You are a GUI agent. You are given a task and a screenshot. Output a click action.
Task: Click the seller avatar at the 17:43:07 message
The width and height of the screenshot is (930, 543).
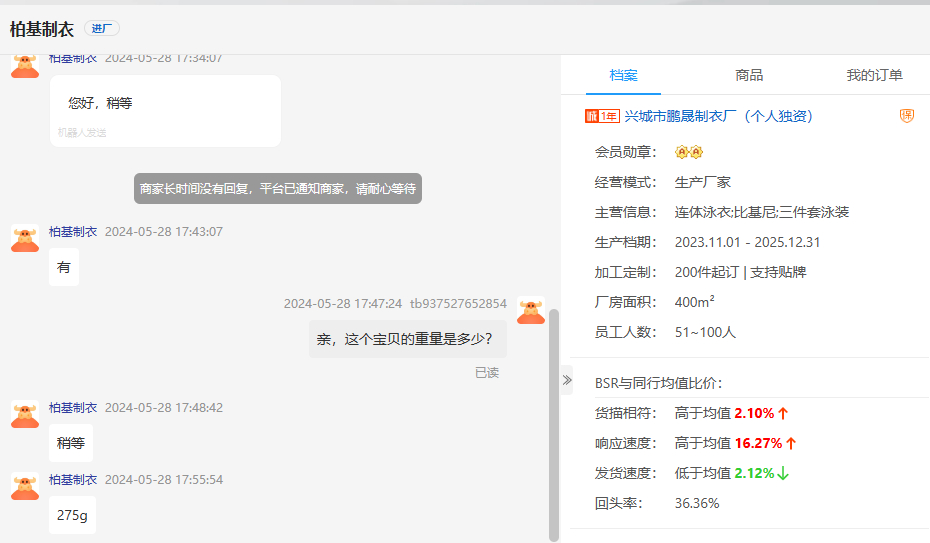click(25, 238)
